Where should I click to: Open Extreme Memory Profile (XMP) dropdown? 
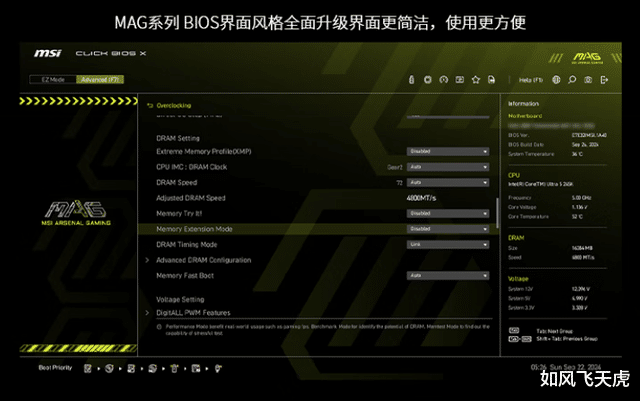448,151
